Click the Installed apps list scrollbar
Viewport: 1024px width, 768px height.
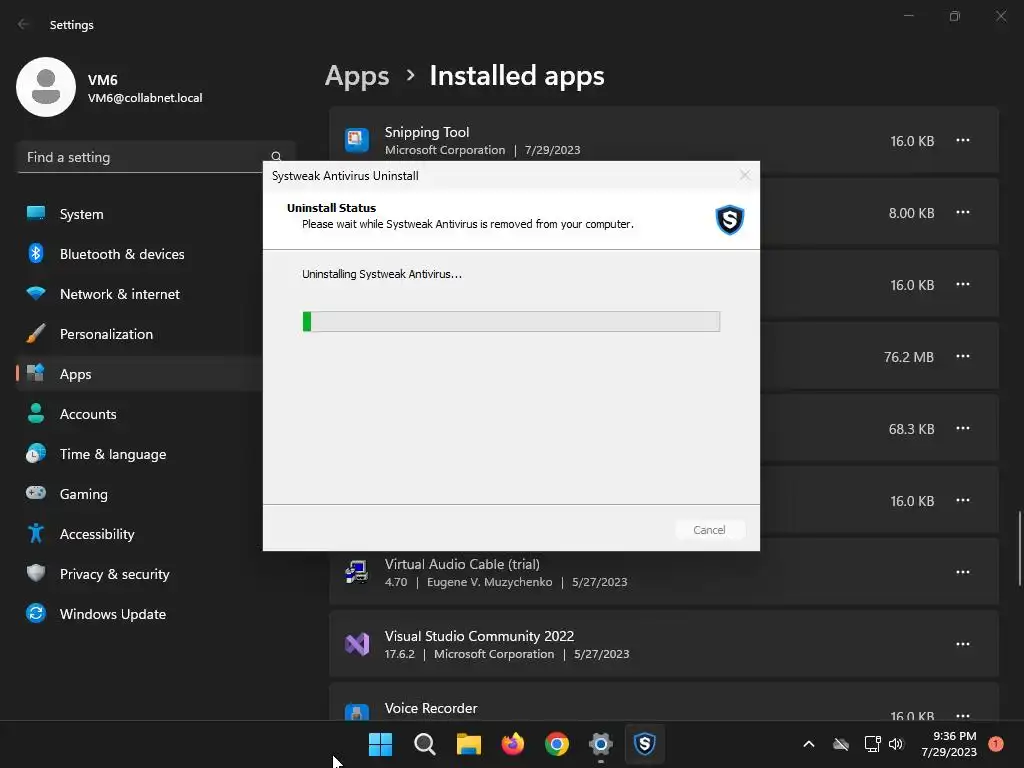[x=1019, y=548]
